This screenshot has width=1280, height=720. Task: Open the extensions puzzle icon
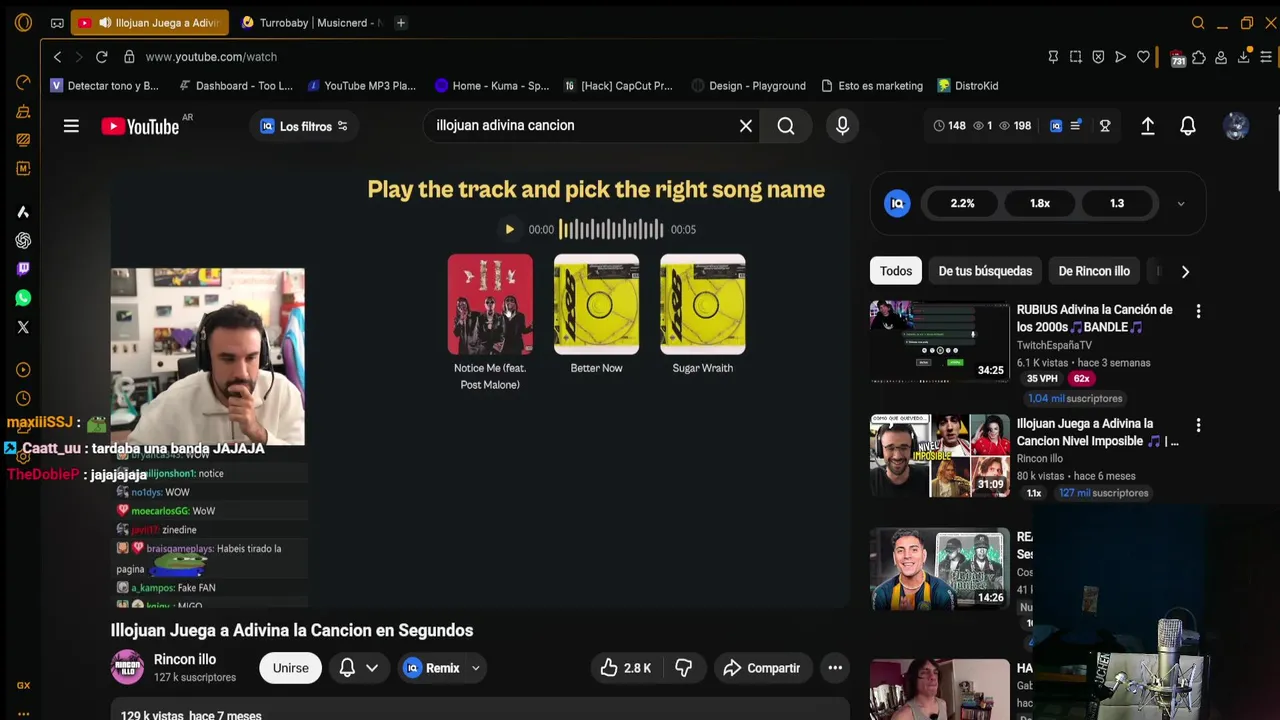click(1199, 57)
